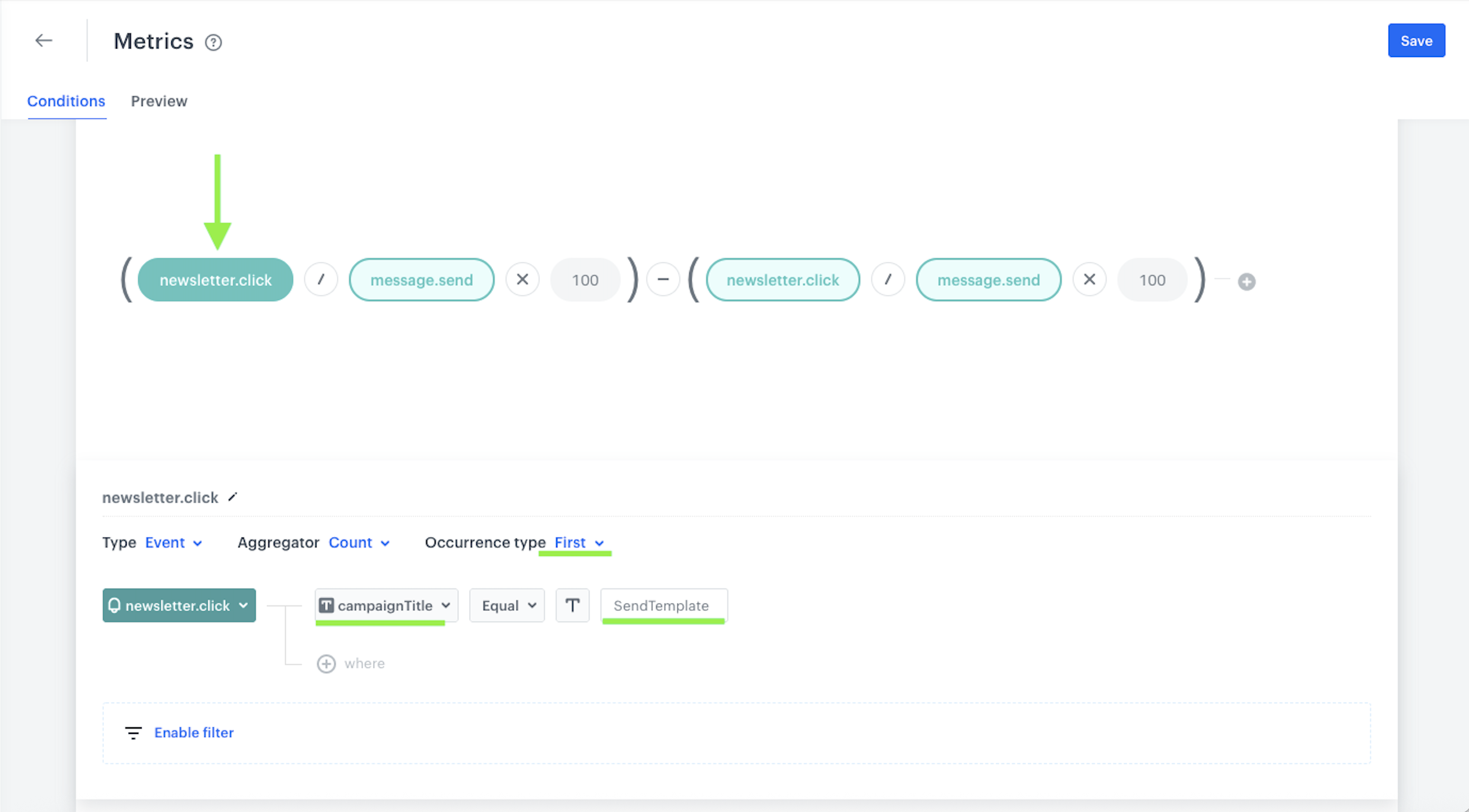The width and height of the screenshot is (1469, 812).
Task: Select the minus operator between the expressions
Action: click(663, 279)
